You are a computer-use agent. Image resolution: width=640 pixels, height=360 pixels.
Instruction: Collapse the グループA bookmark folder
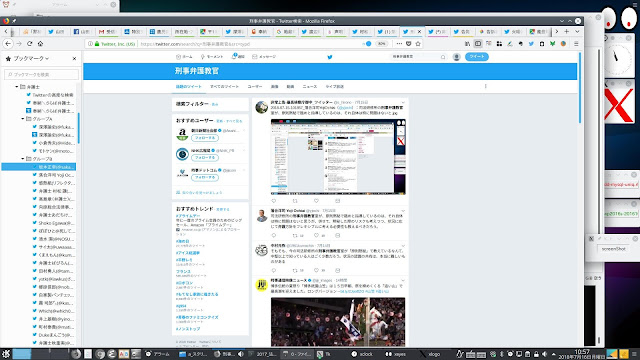pyautogui.click(x=22, y=119)
